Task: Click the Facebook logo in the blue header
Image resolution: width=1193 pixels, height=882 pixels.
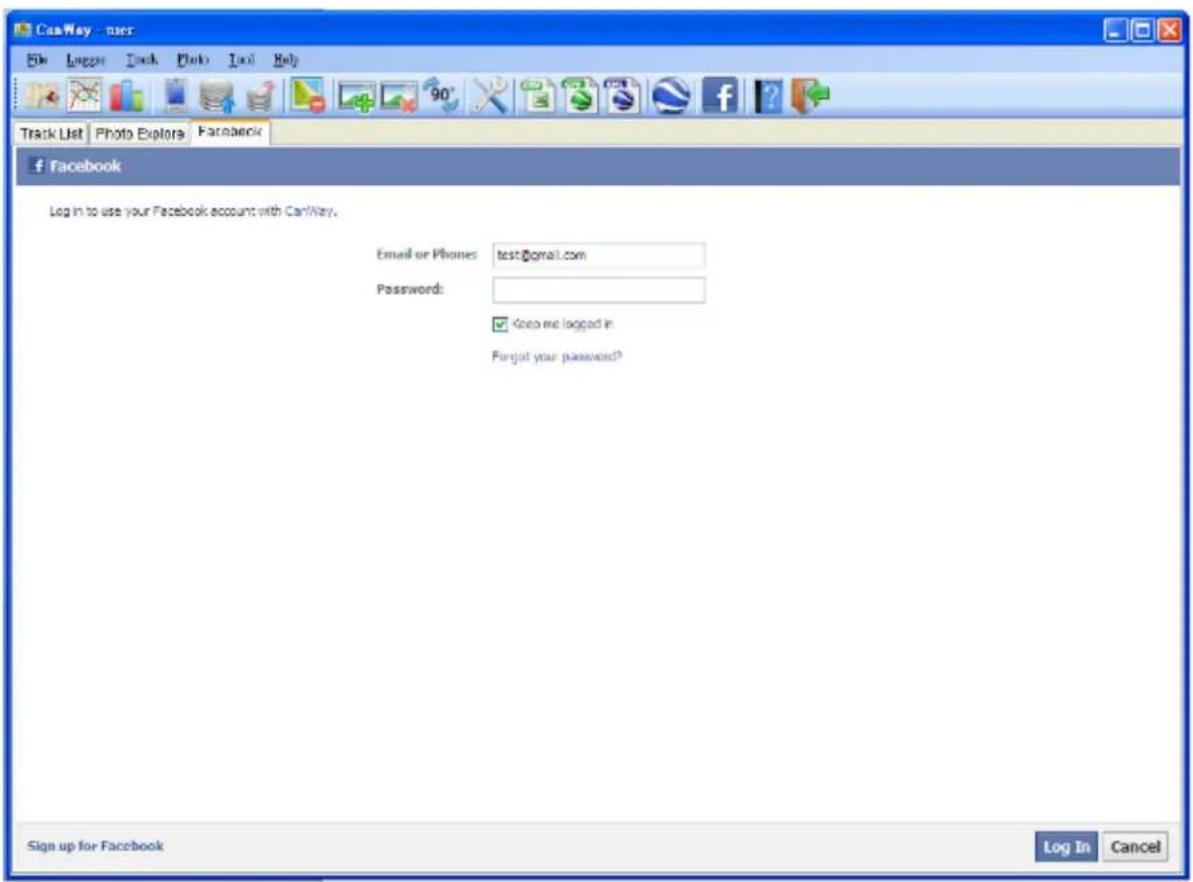Action: [36, 166]
